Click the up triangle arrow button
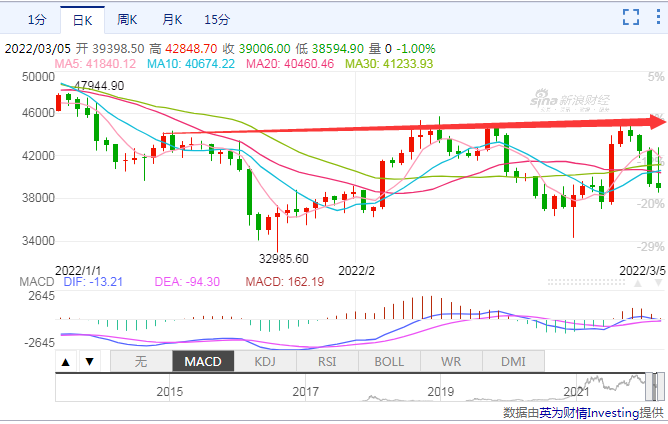This screenshot has height=424, width=668. pos(65,361)
